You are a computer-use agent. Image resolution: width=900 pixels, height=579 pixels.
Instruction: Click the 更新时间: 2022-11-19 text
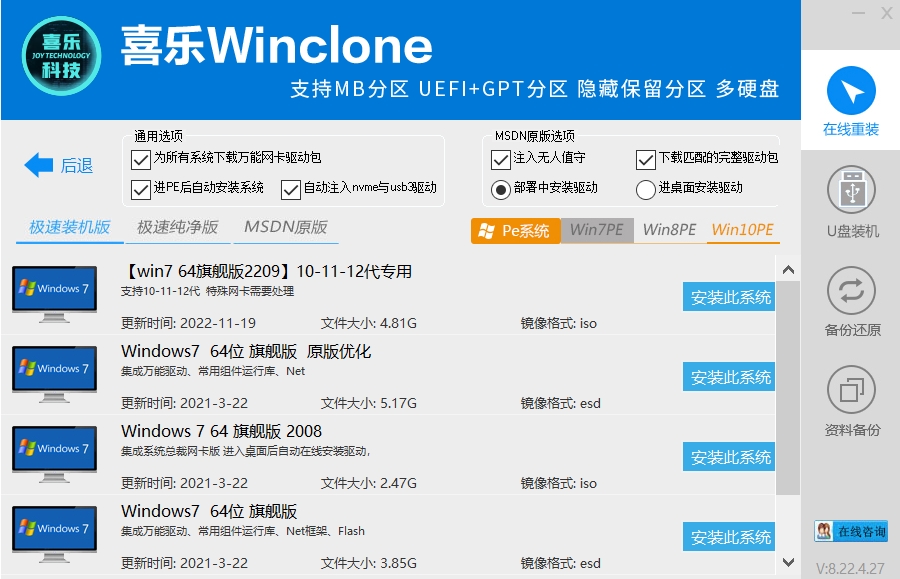[188, 323]
